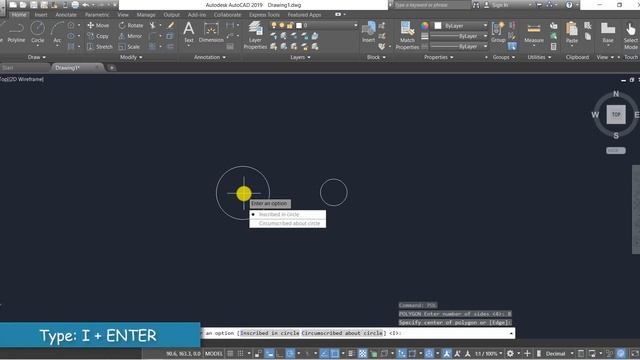The image size is (640, 360).
Task: Click the Trim tool icon
Action: coord(153,25)
